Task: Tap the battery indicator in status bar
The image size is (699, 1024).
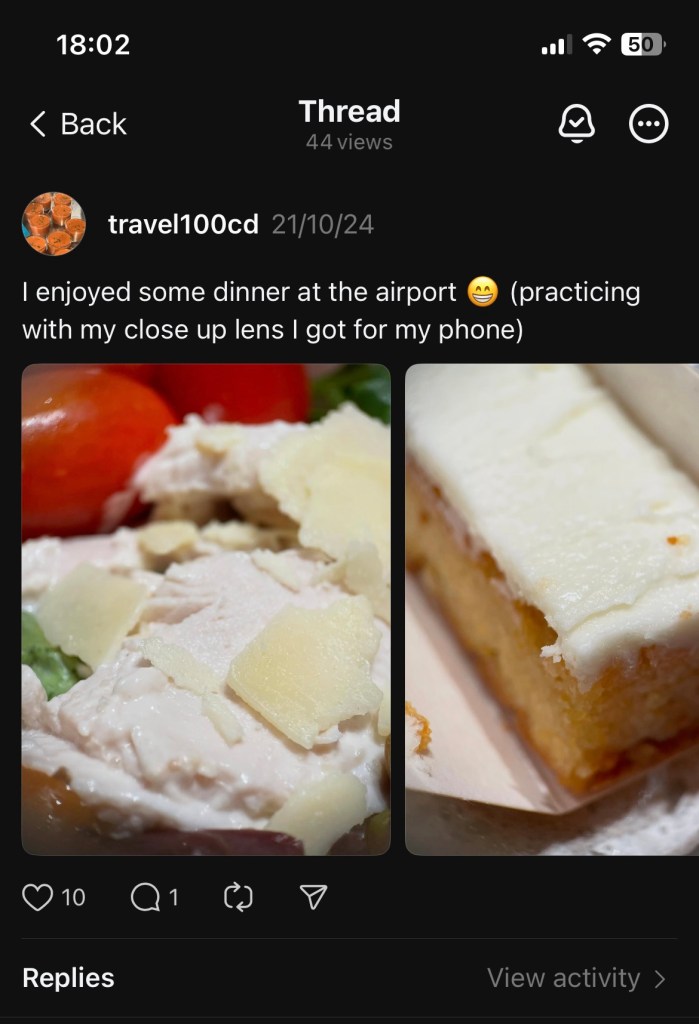Action: 643,44
